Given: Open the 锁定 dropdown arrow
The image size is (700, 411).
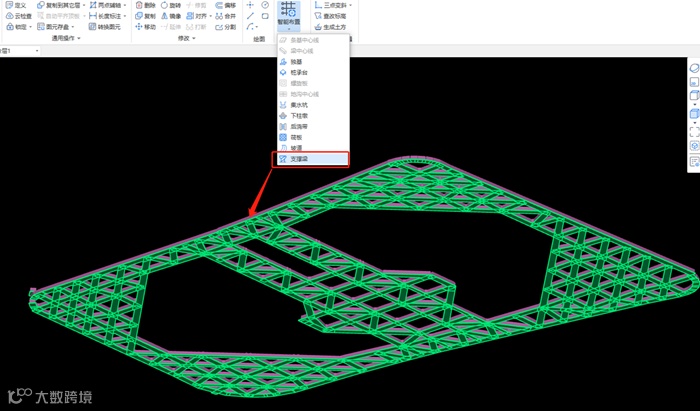Looking at the screenshot, I should (30, 27).
